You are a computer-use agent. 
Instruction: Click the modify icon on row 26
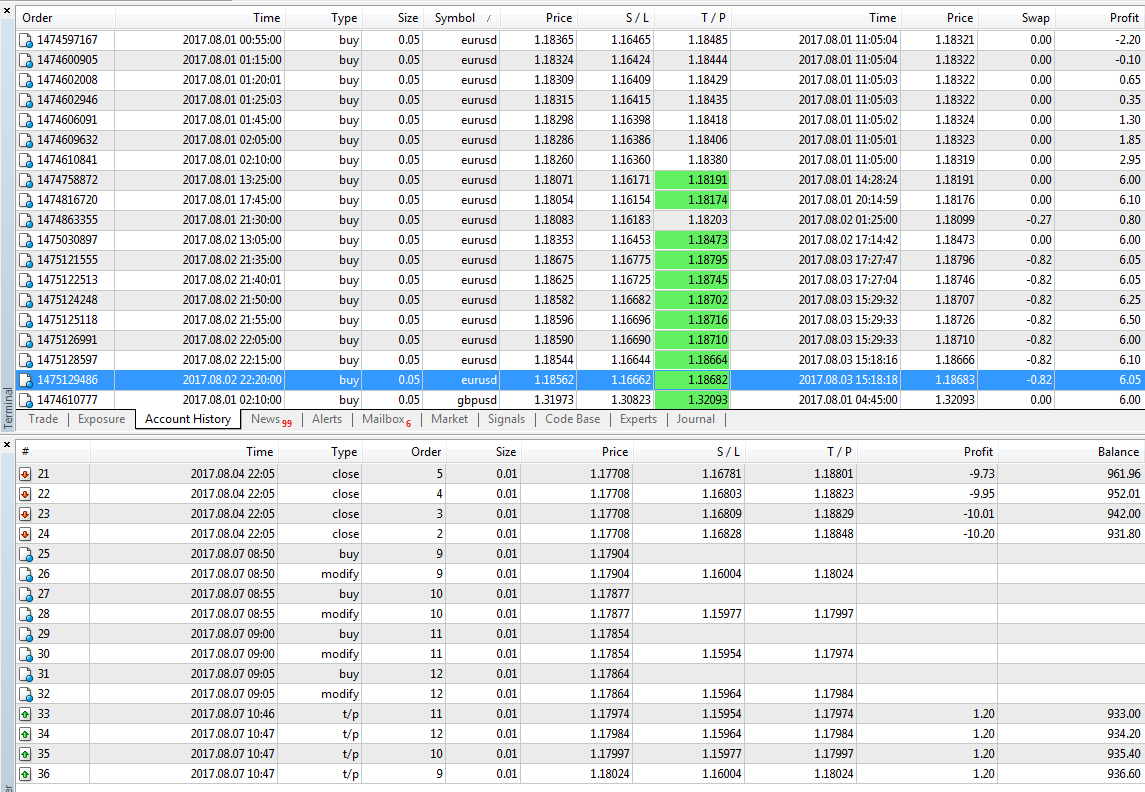pyautogui.click(x=26, y=574)
